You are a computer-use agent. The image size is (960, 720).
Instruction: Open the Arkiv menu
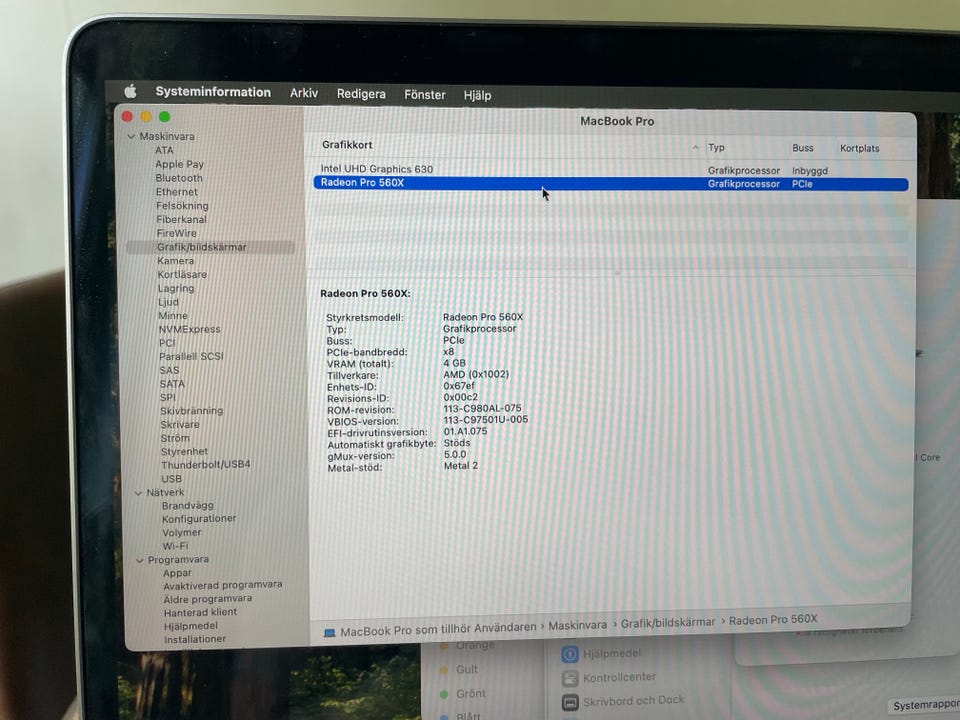304,93
